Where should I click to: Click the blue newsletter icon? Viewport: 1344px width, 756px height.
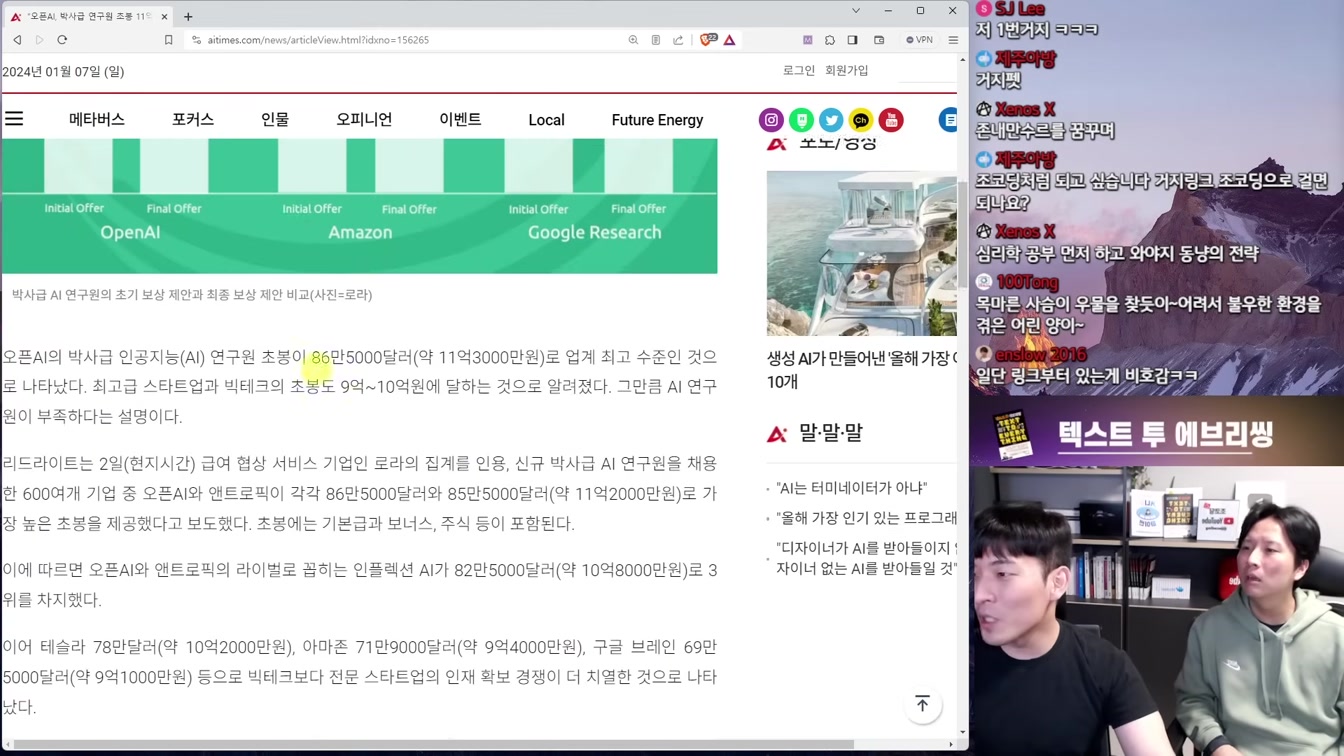[x=948, y=120]
